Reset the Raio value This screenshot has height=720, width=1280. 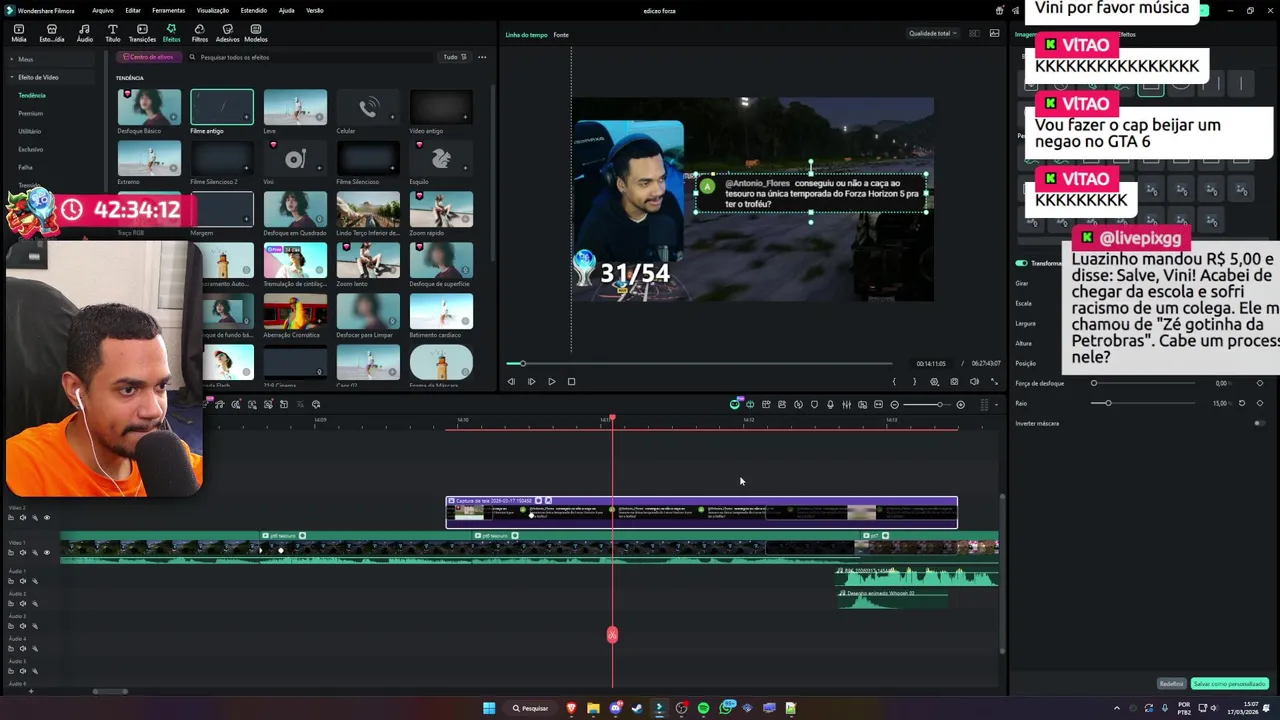click(x=1242, y=403)
